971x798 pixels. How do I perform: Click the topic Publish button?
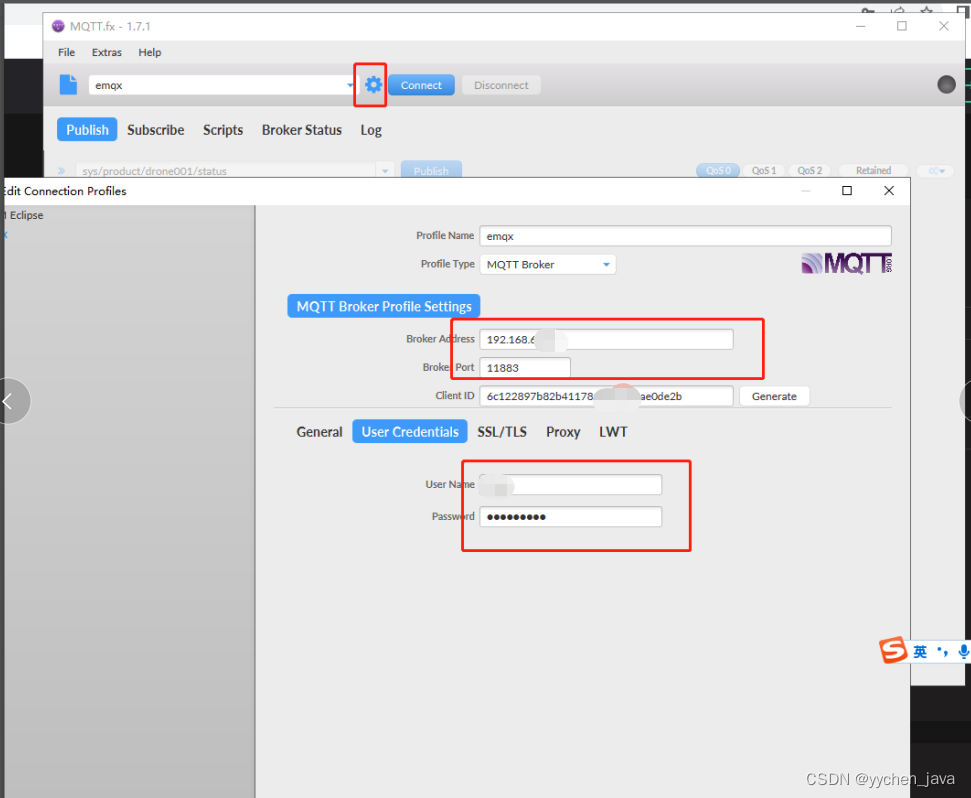(x=431, y=170)
